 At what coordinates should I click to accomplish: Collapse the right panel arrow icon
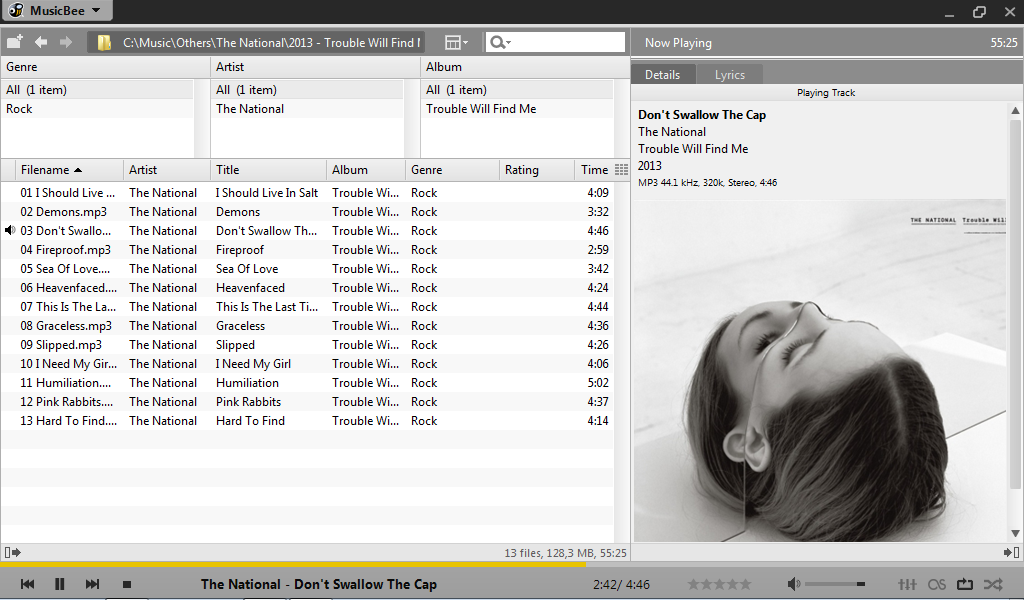tap(1012, 552)
